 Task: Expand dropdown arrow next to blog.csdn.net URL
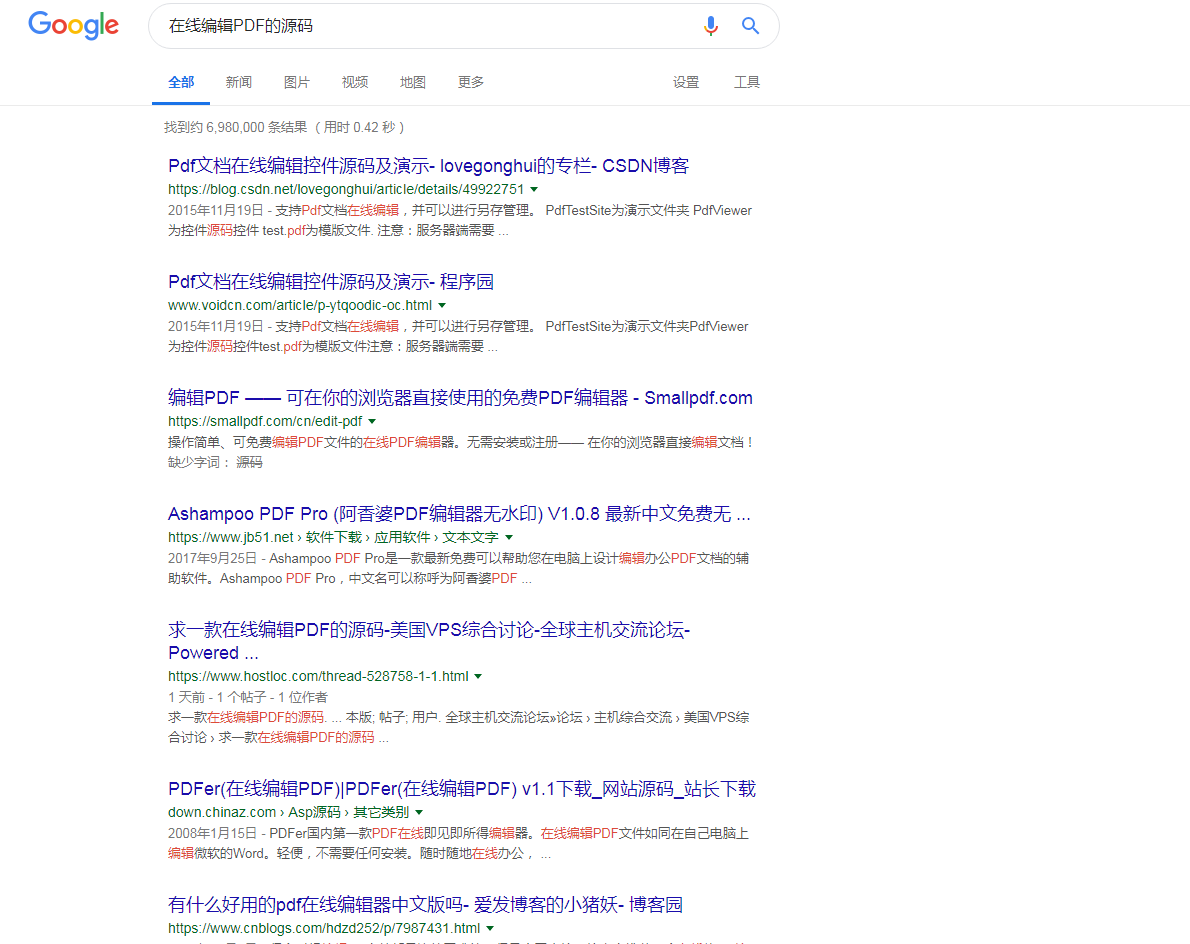(534, 189)
